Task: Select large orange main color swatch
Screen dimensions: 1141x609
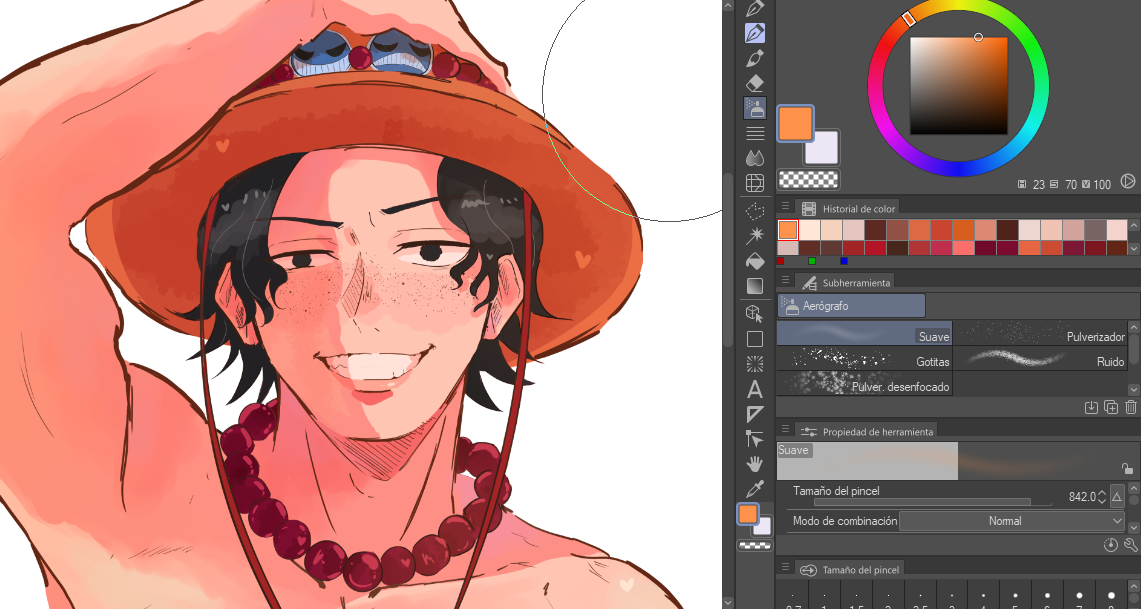Action: coord(795,123)
